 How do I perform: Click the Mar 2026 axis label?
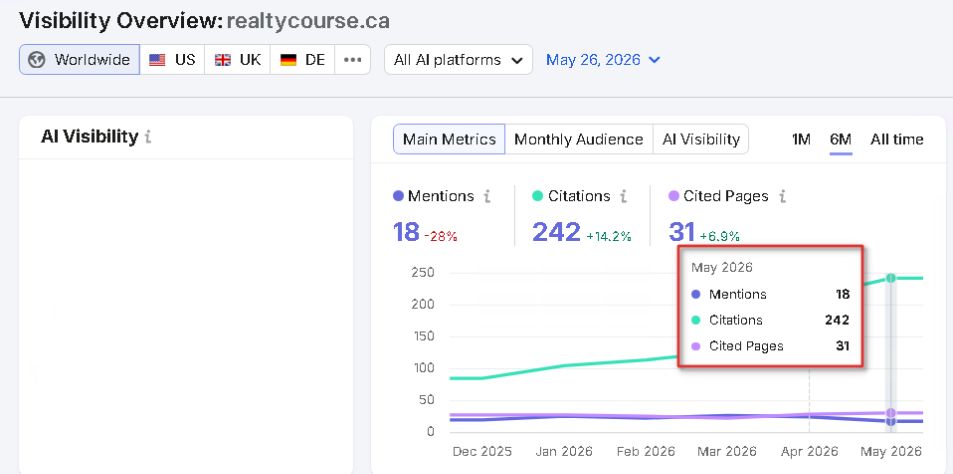pos(726,452)
